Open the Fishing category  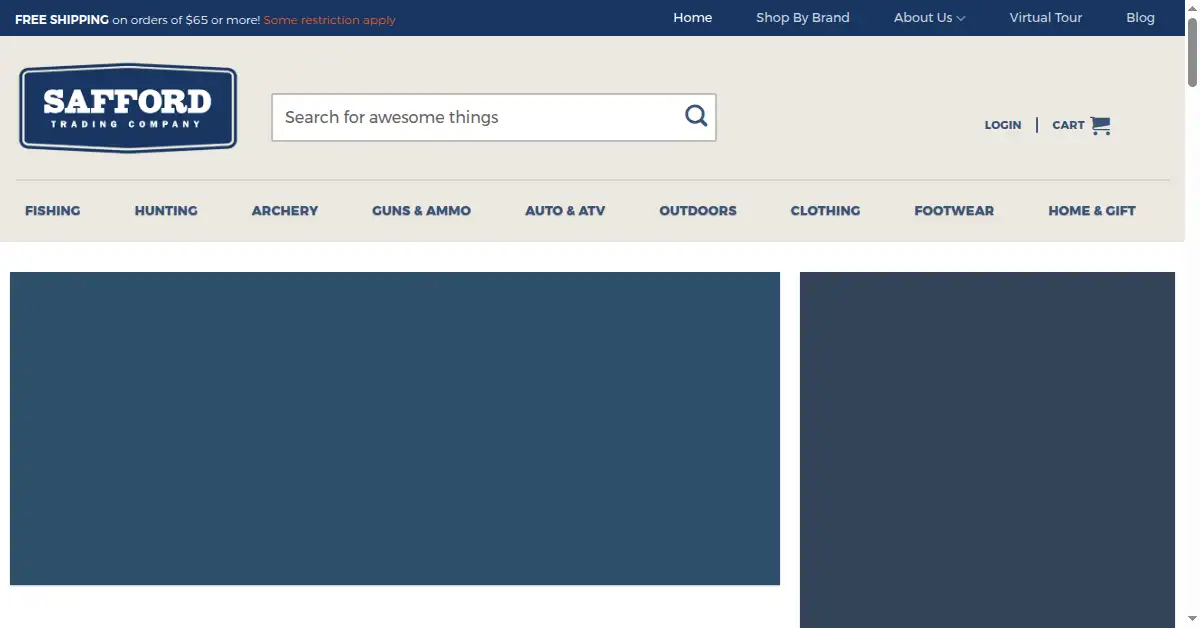pyautogui.click(x=53, y=211)
